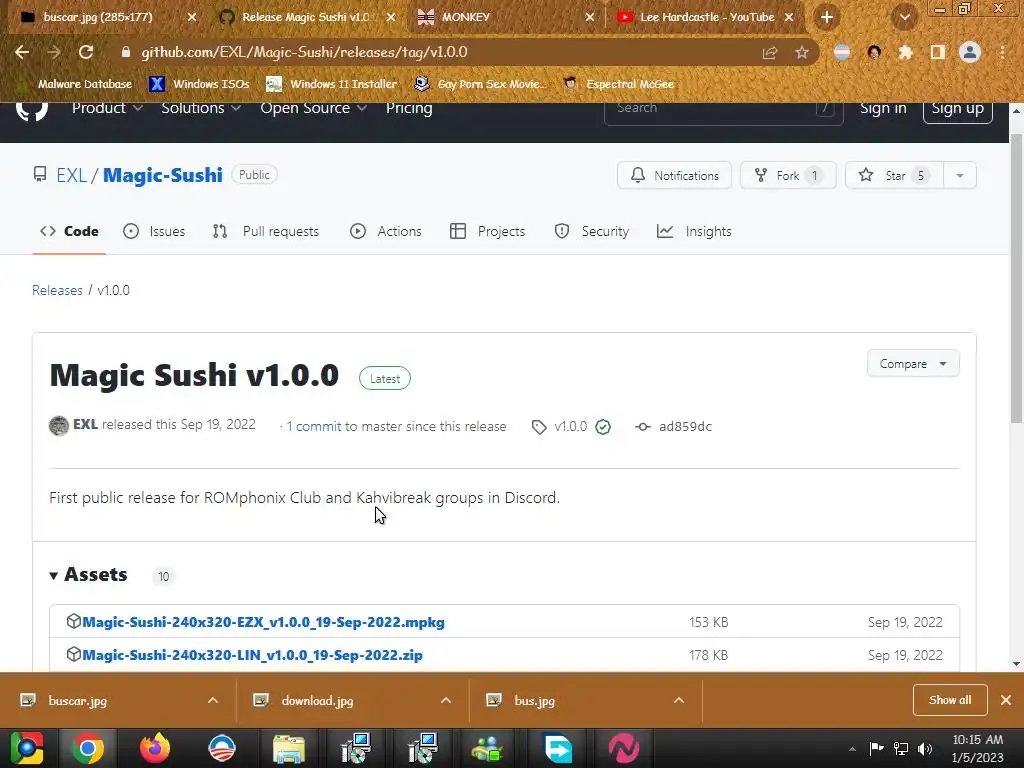Go forward with the browser forward arrow

click(x=54, y=52)
